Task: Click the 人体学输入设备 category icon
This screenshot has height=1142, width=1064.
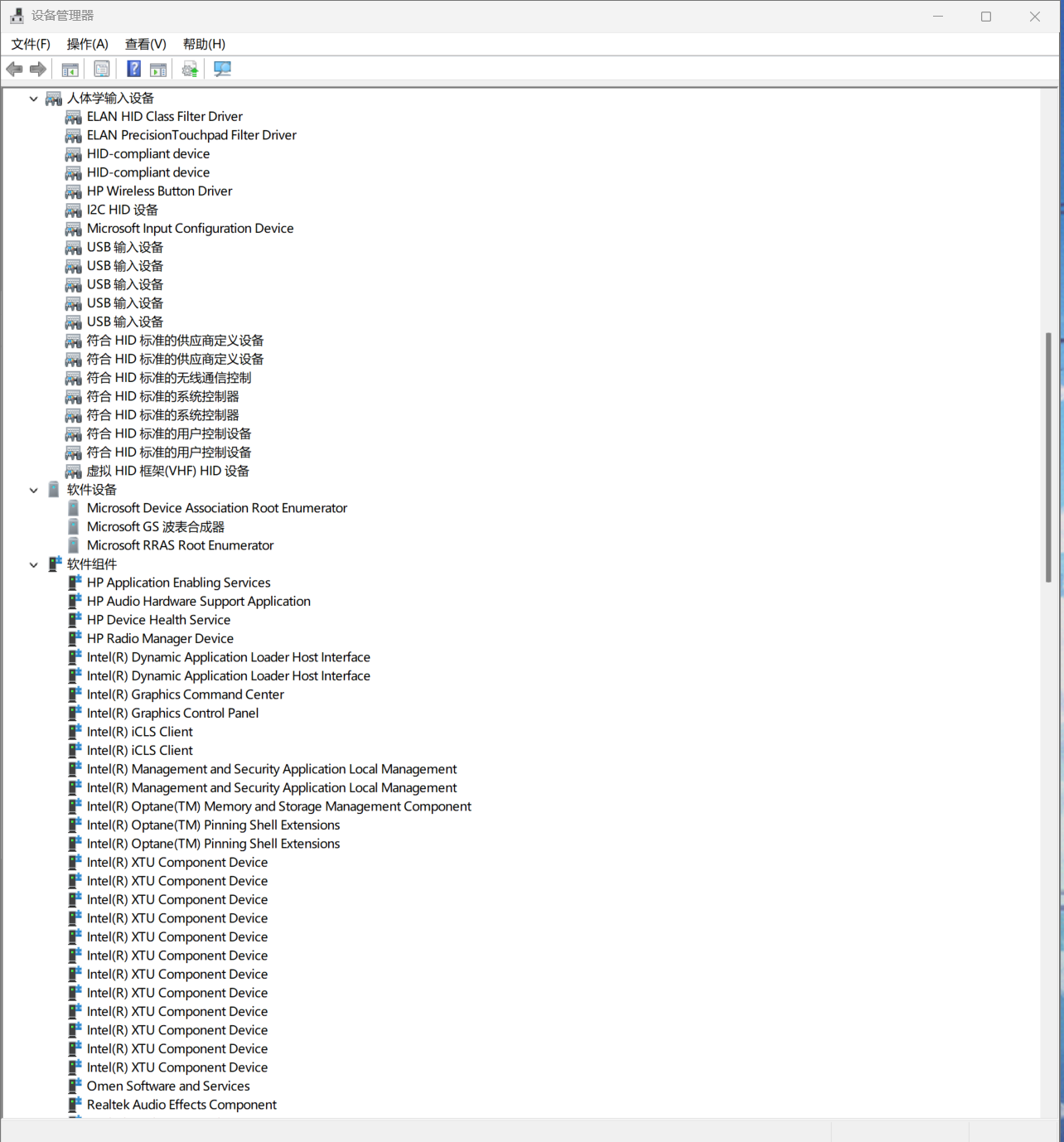Action: coord(54,99)
